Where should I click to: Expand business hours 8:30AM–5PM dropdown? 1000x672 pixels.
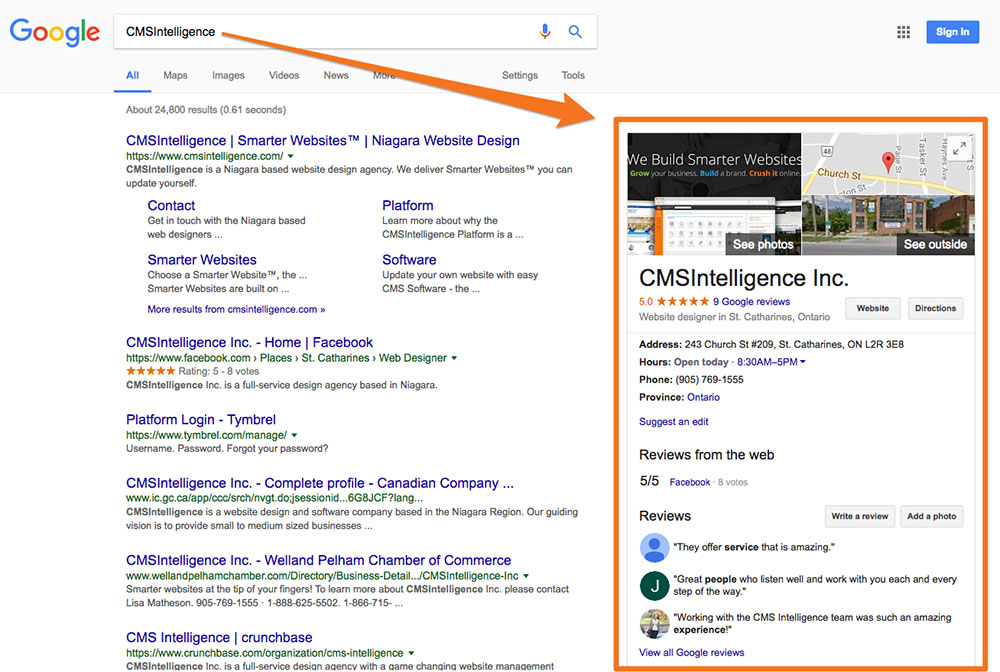[x=771, y=362]
